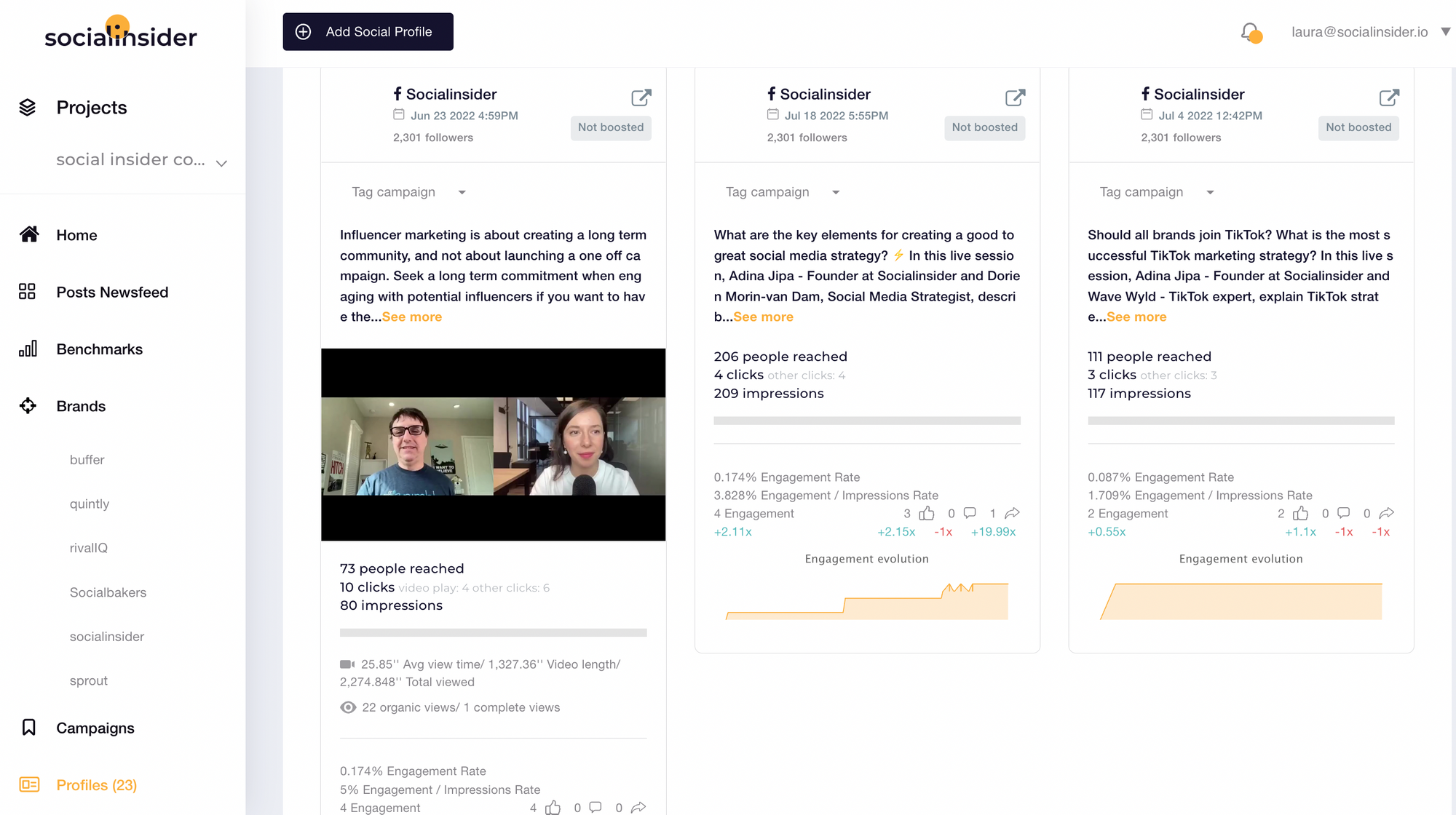Go to Home in the sidebar
This screenshot has width=1456, height=815.
(x=76, y=235)
